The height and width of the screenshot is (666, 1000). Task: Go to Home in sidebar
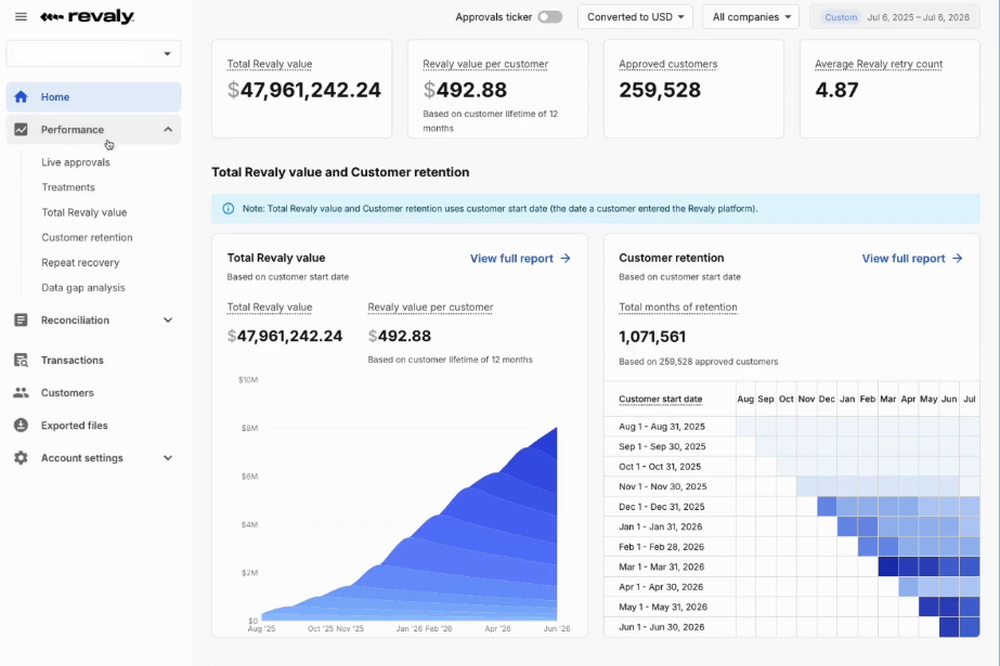(94, 97)
